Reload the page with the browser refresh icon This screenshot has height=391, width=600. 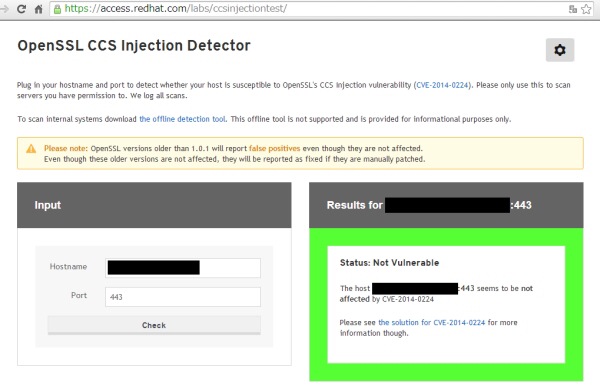21,9
